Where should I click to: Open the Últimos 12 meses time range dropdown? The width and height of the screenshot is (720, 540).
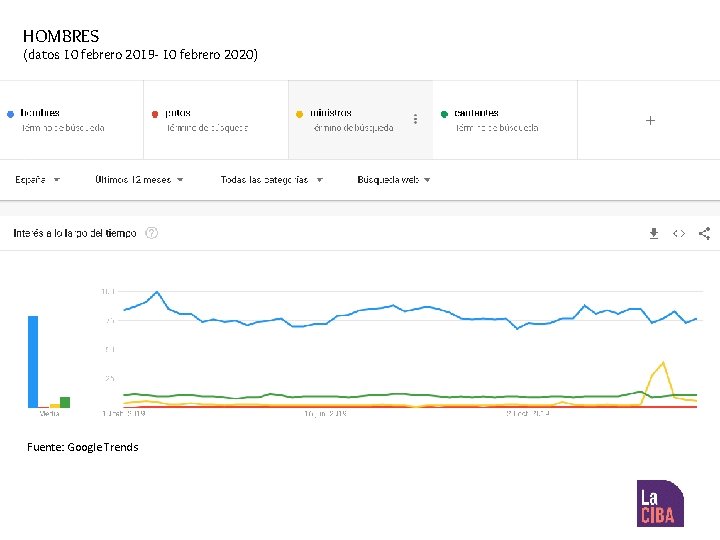[139, 180]
